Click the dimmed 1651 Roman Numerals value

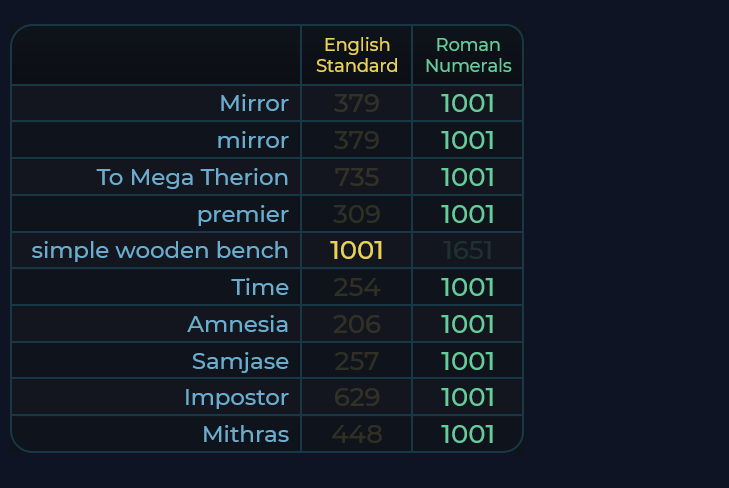click(468, 250)
